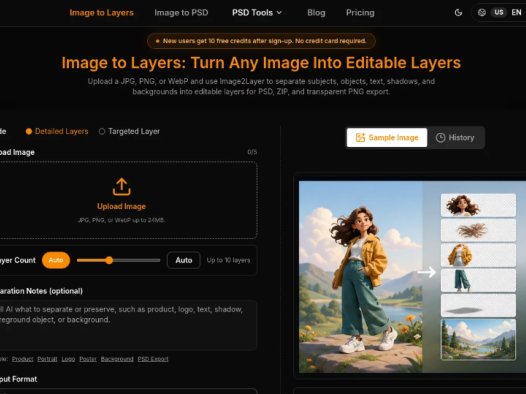Click the Auto layer count value box
The image size is (526, 394).
(x=184, y=260)
